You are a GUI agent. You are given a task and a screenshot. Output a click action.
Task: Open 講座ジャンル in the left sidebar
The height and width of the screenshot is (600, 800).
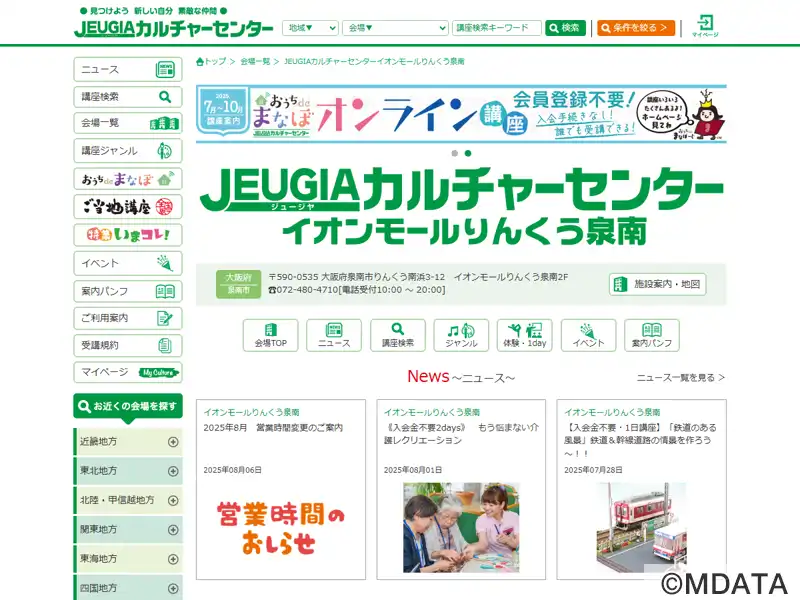128,151
